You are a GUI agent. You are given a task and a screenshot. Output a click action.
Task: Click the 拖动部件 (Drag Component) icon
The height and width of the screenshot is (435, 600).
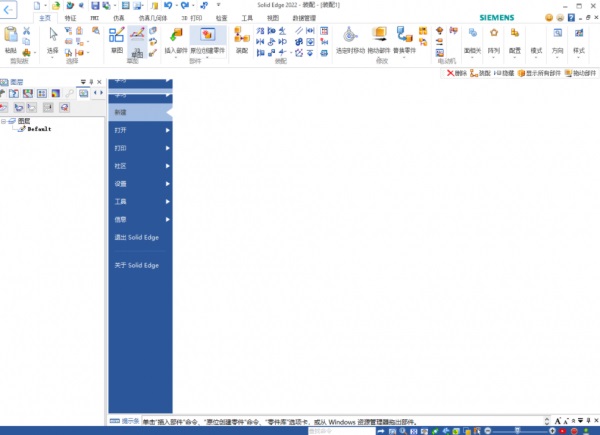click(378, 36)
